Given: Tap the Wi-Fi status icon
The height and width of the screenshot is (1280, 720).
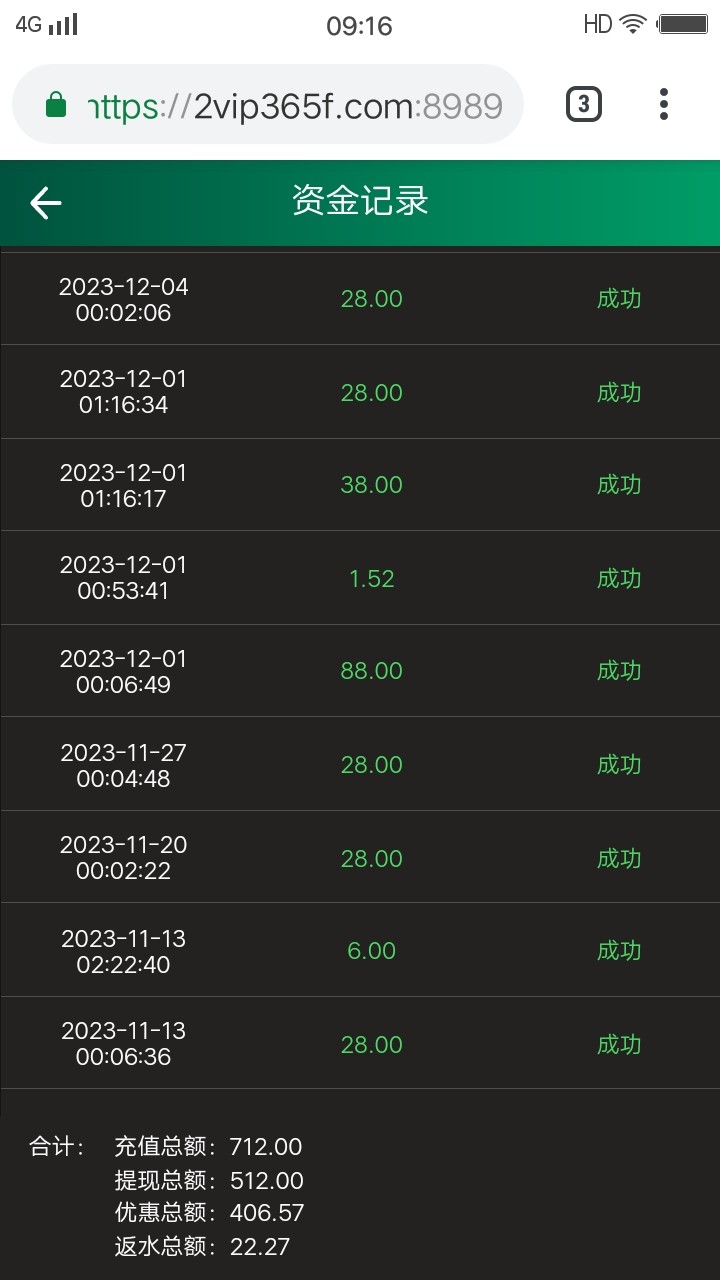Looking at the screenshot, I should (x=633, y=24).
